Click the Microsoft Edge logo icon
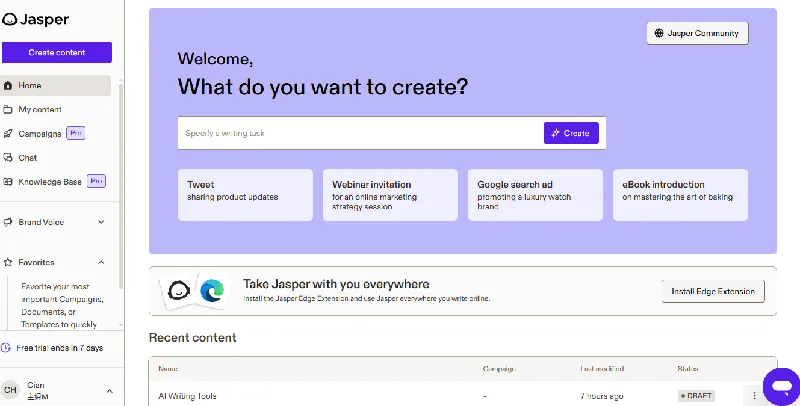This screenshot has width=800, height=406. pos(212,291)
